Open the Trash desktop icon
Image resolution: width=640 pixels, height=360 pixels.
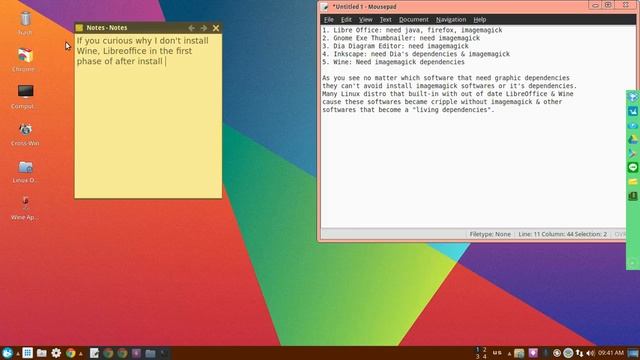[25, 23]
